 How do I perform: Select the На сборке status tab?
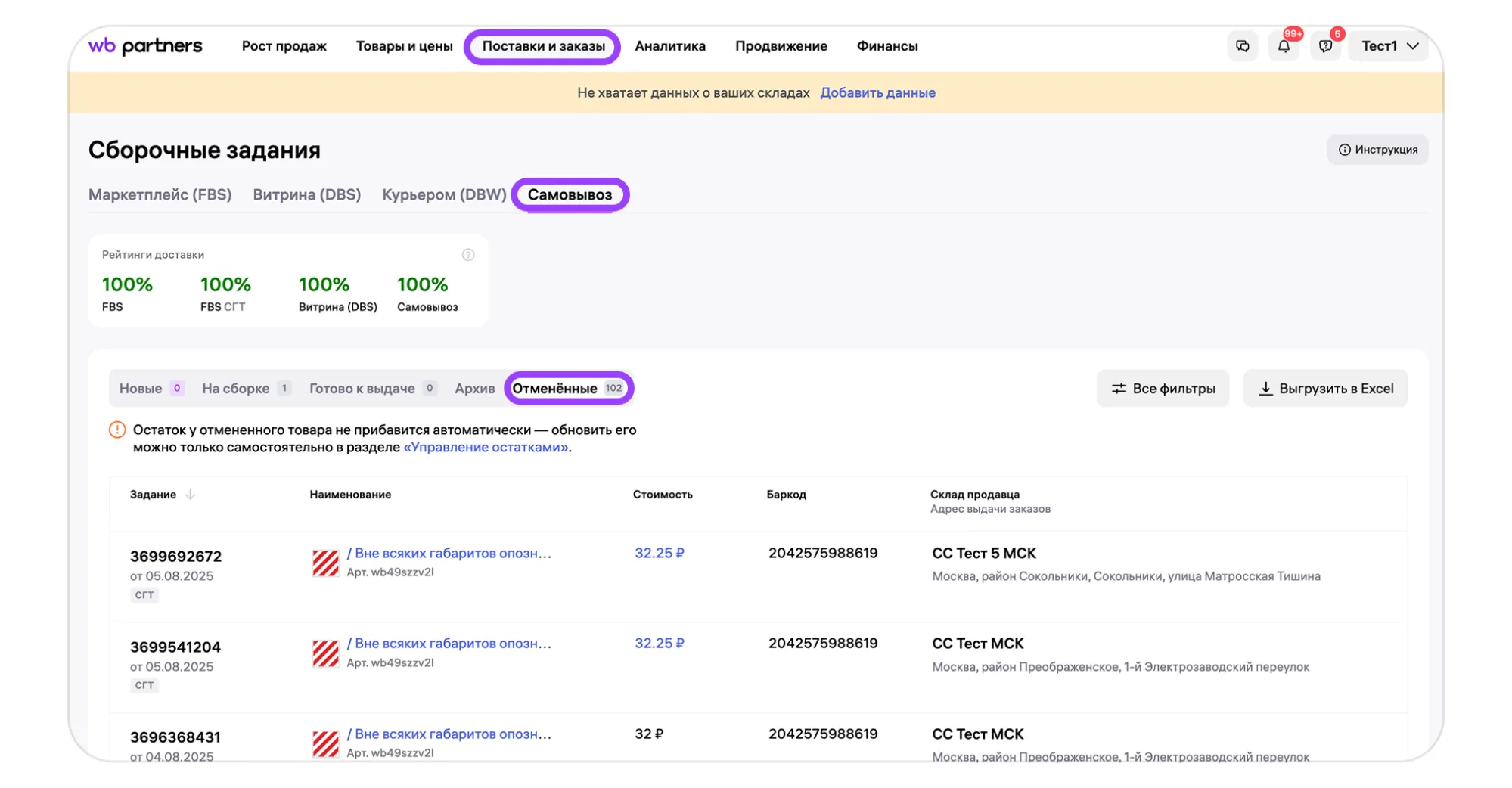(x=246, y=388)
